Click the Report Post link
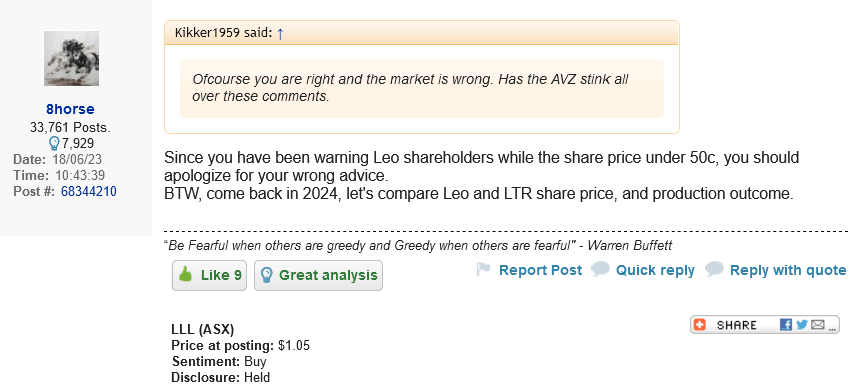Viewport: 854px width, 391px height. point(540,270)
